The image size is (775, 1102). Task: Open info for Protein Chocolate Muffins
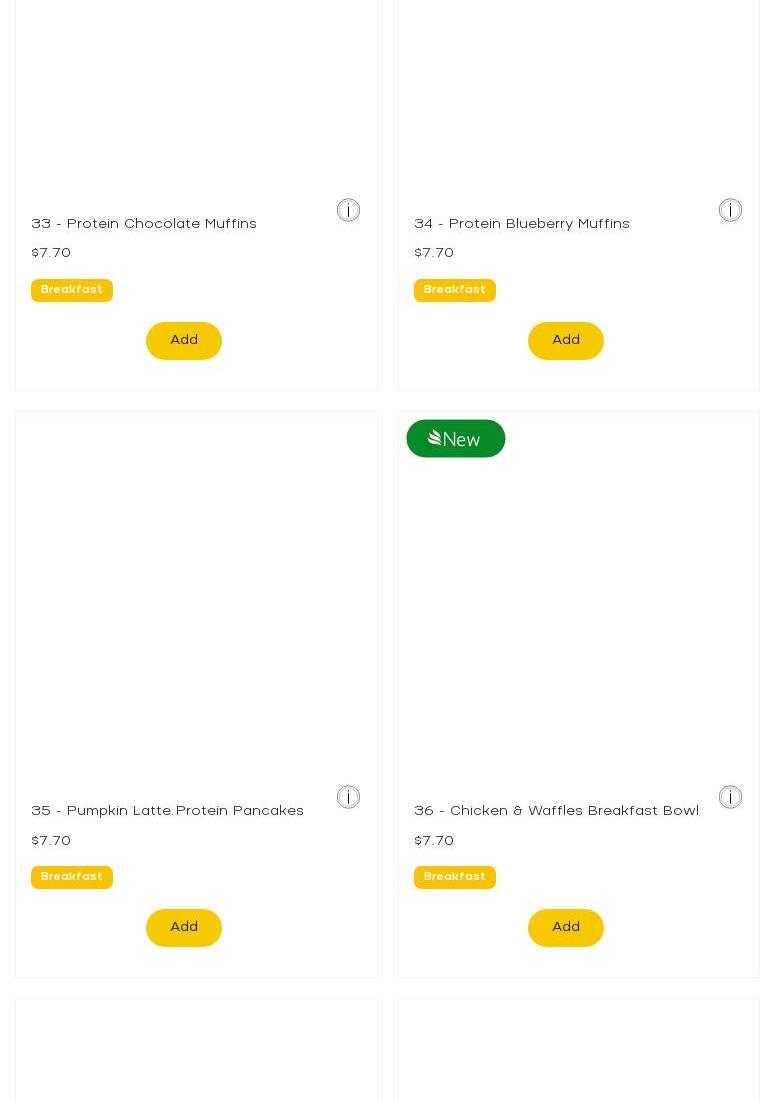tap(348, 210)
